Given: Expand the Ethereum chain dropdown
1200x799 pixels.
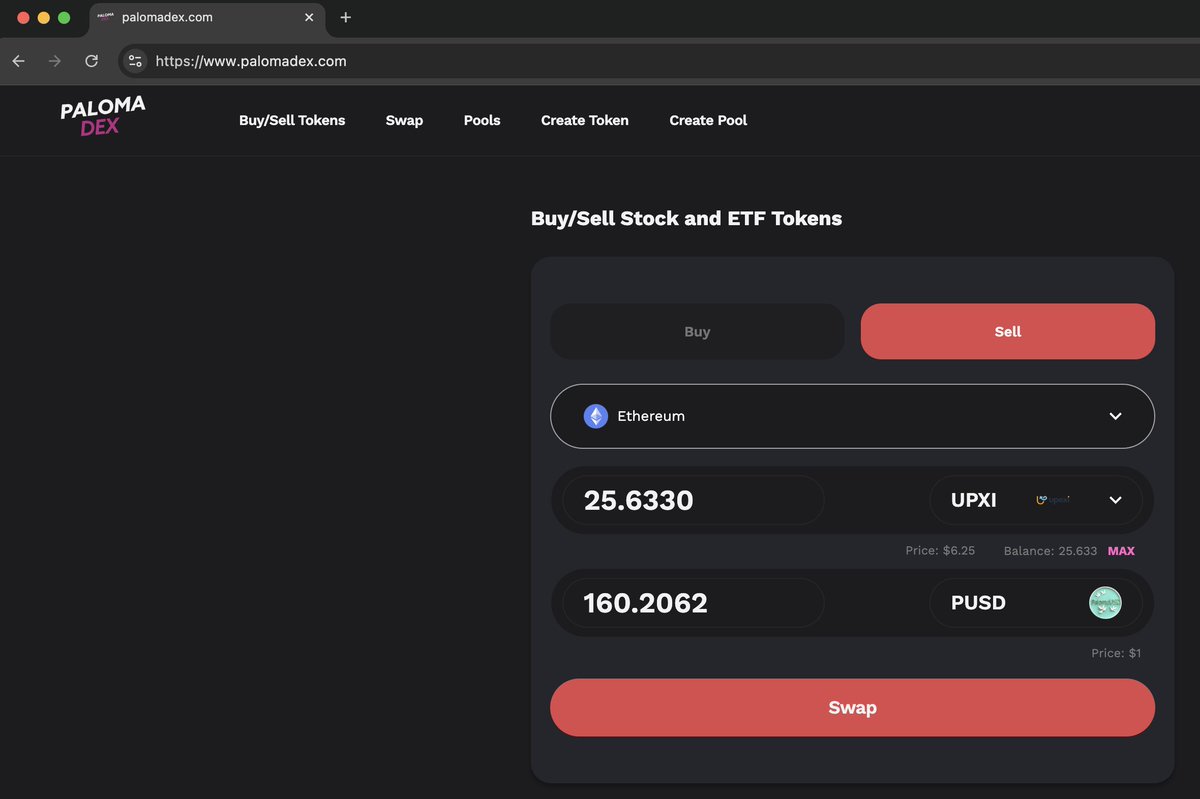Looking at the screenshot, I should click(852, 416).
